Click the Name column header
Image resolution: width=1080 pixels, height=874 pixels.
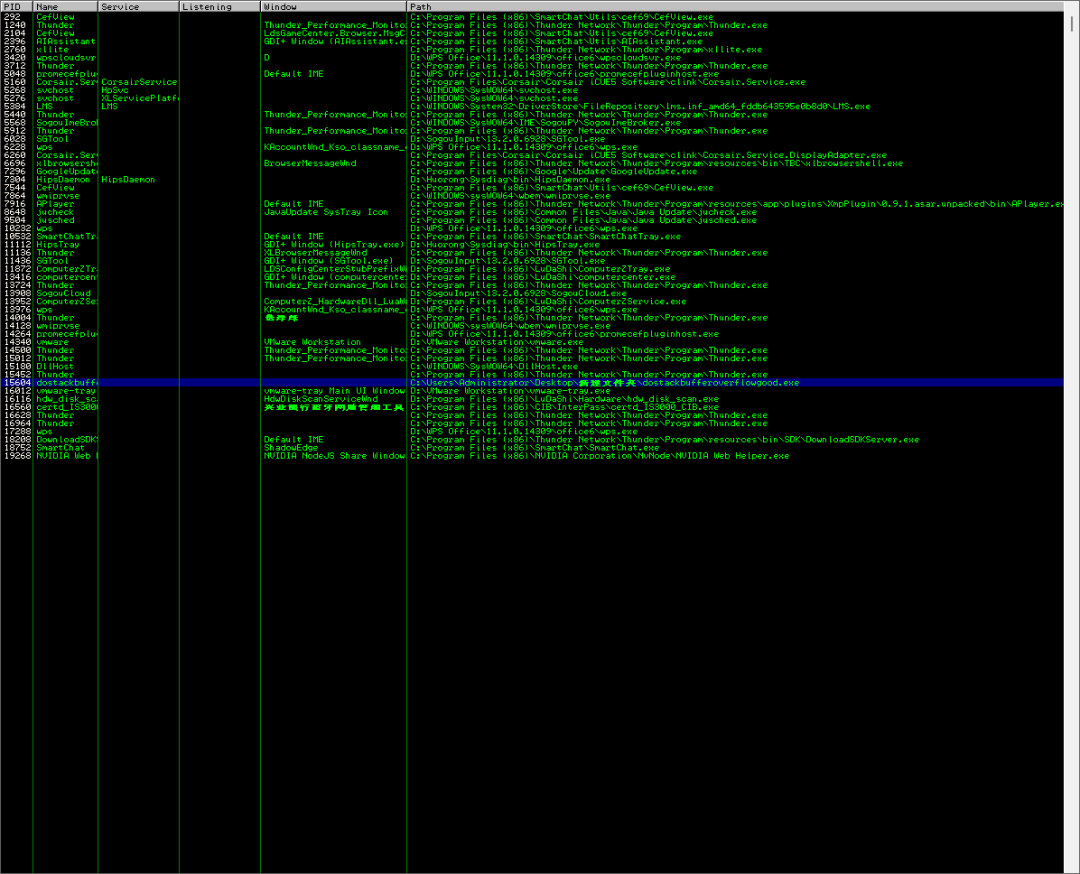tap(65, 6)
